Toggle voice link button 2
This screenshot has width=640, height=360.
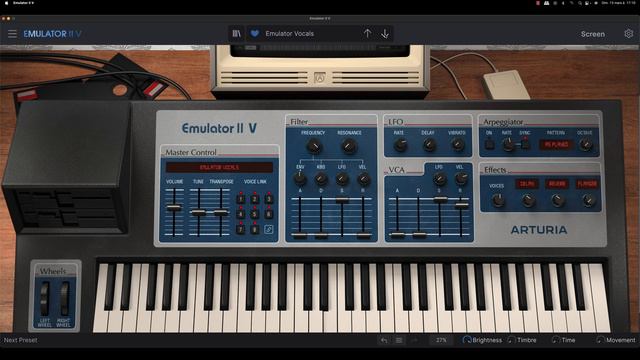coord(255,199)
